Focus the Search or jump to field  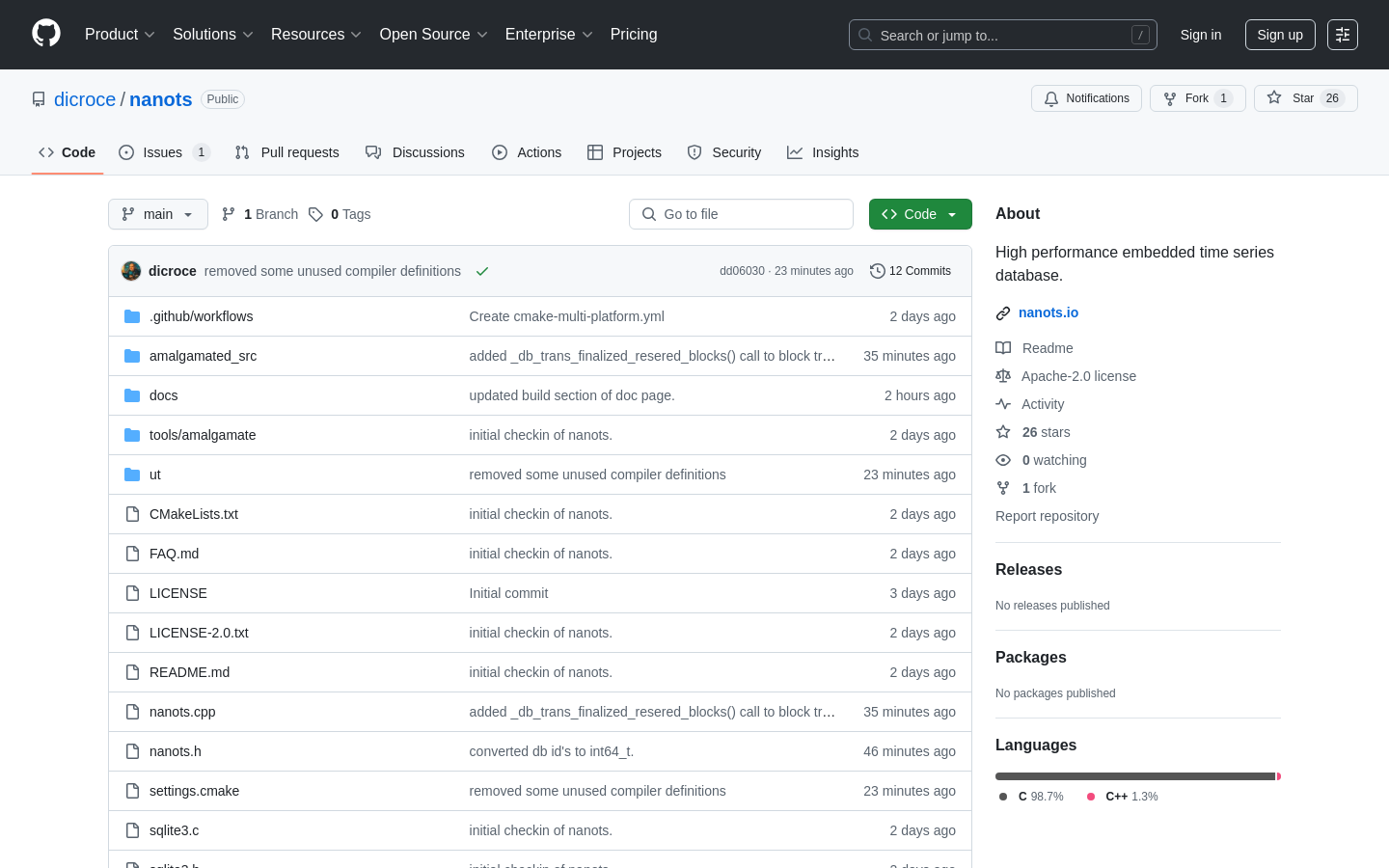tap(1003, 35)
